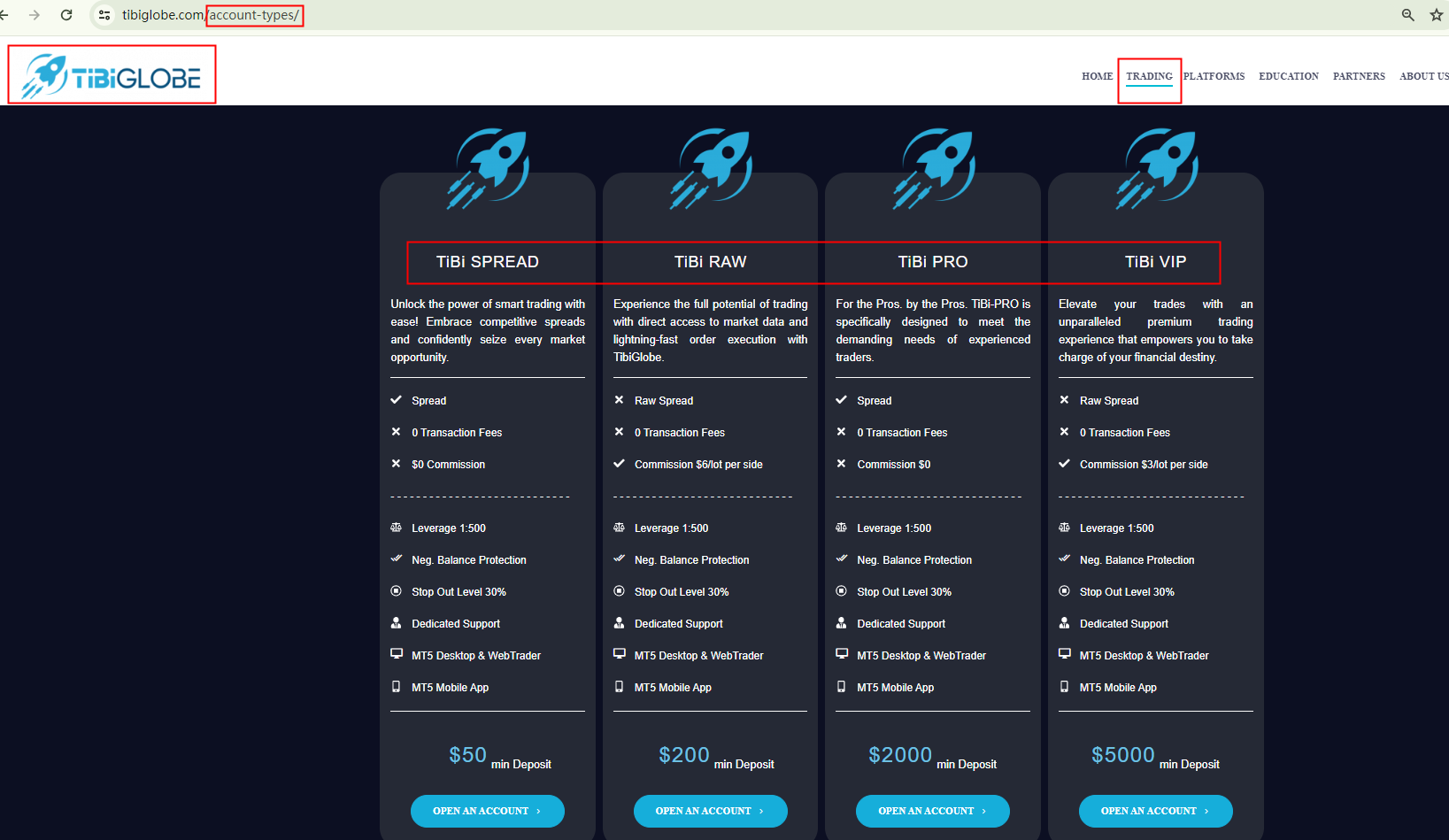Click 'Stop Out Level 30%' in TiBi VIP card
The height and width of the screenshot is (840, 1449).
pyautogui.click(x=1128, y=592)
